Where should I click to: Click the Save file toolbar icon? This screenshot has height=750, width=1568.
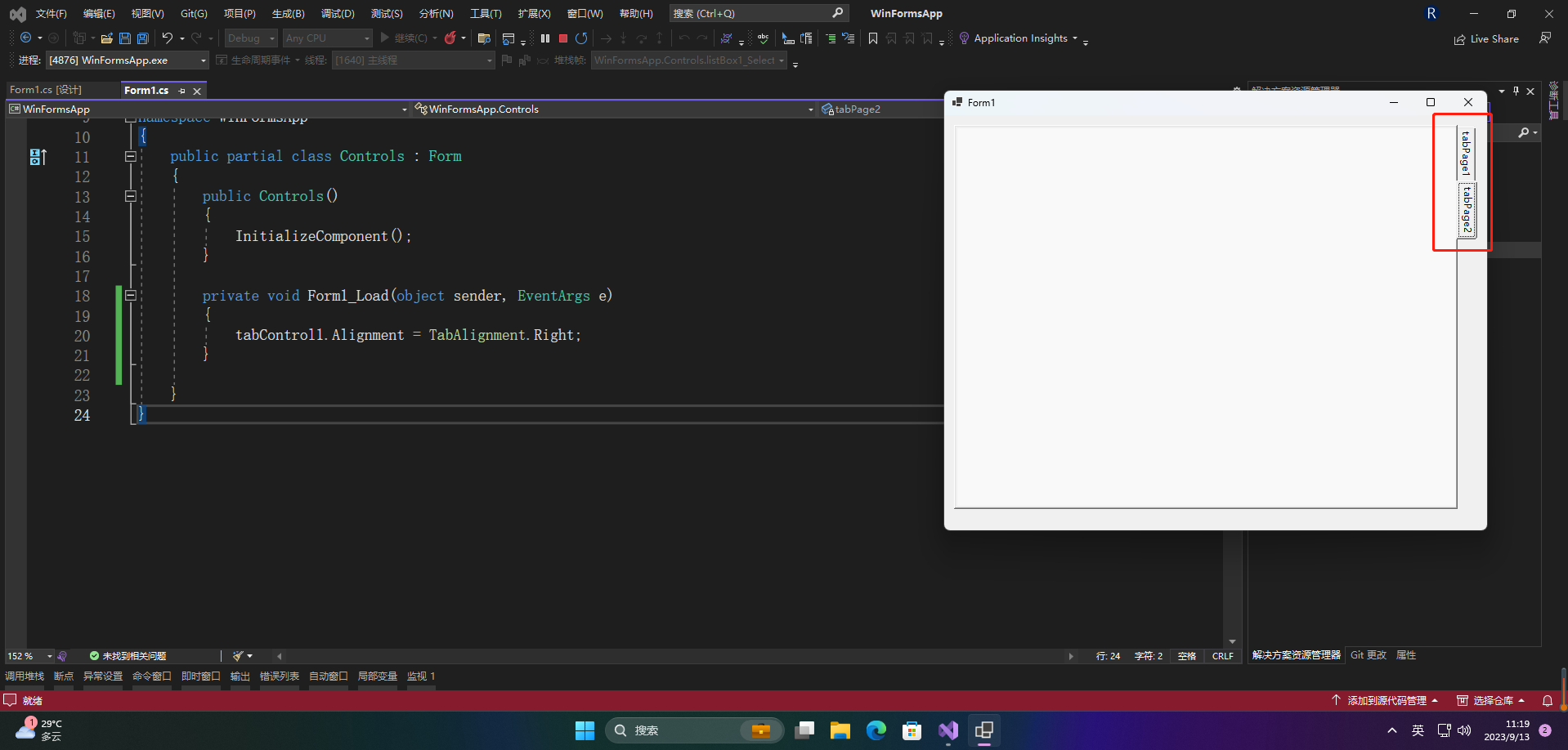(125, 38)
